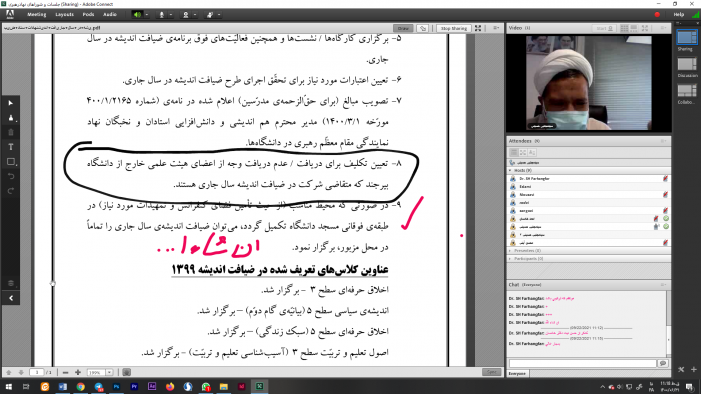Switch video to filmstrip view icon

click(x=634, y=28)
